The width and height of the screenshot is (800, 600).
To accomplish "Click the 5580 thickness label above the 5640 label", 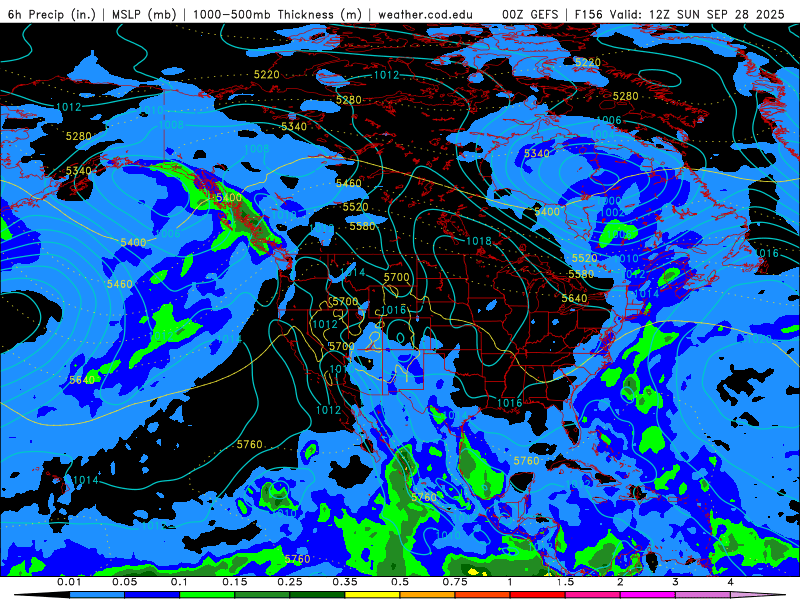I will tap(581, 274).
